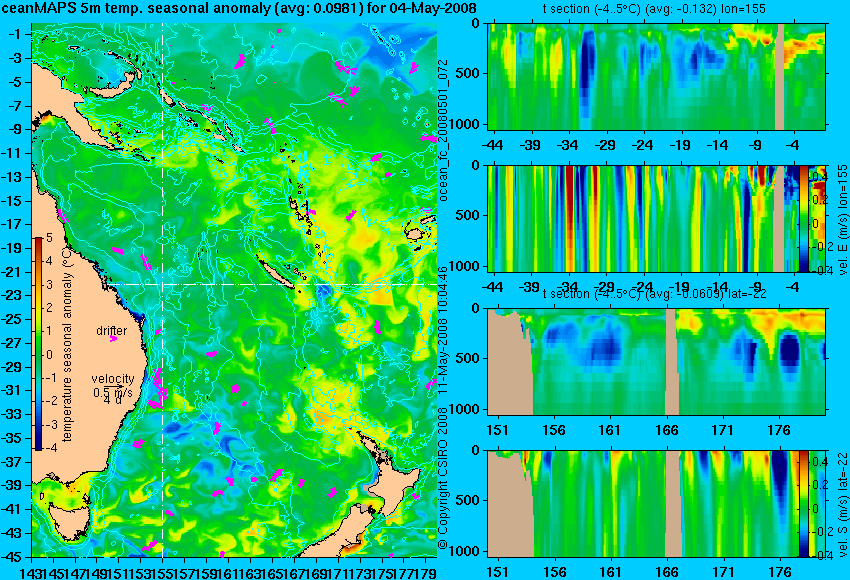Click the '-11' map latitude label
The height and width of the screenshot is (580, 850).
tap(13, 153)
